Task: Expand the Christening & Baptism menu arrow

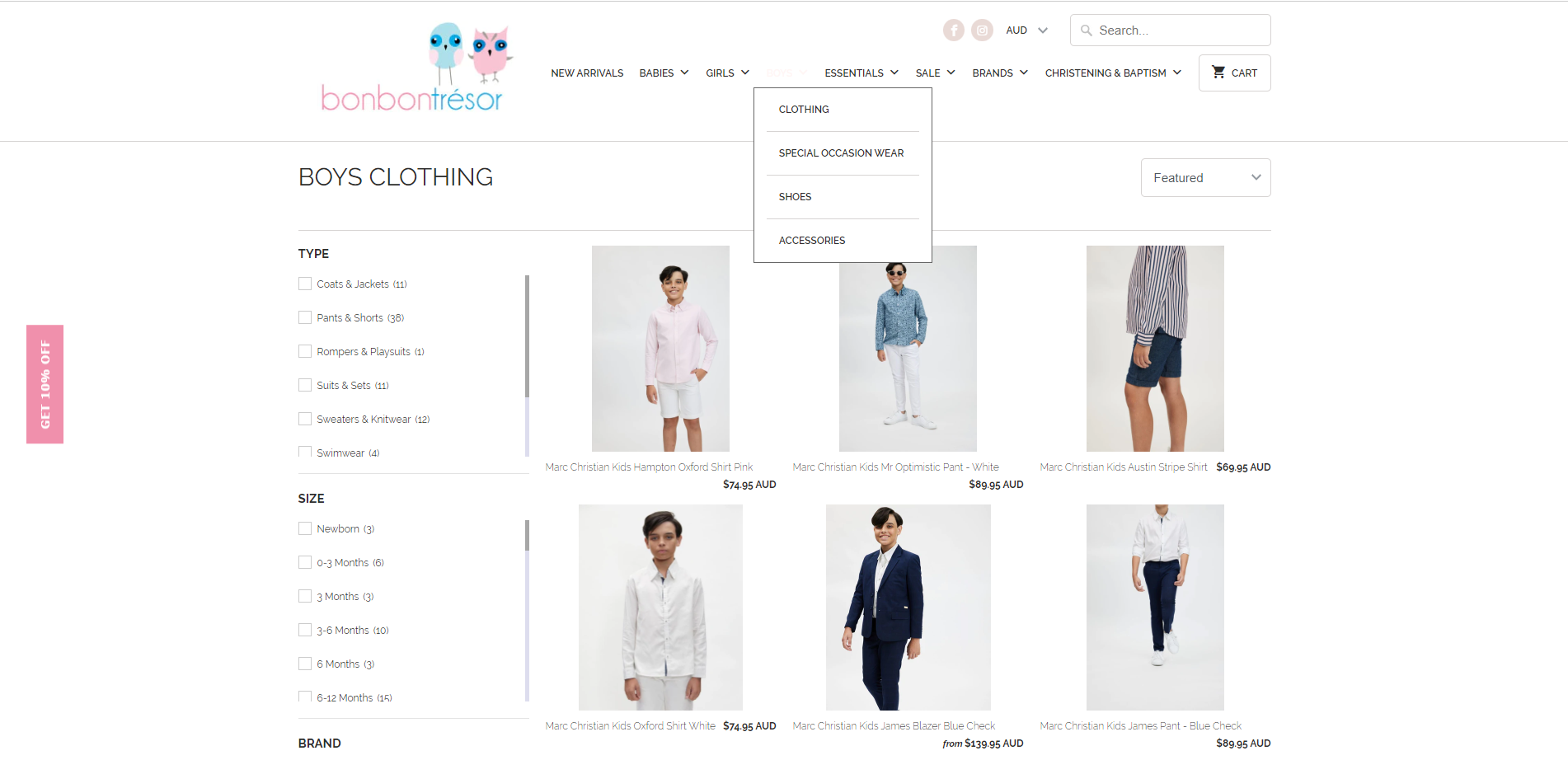Action: coord(1177,73)
